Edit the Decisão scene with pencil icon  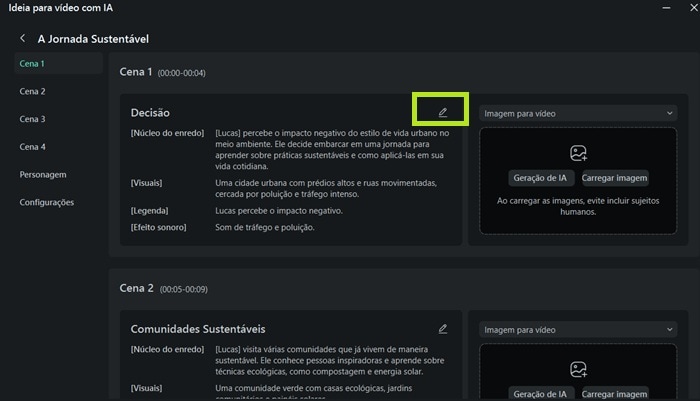tap(442, 113)
